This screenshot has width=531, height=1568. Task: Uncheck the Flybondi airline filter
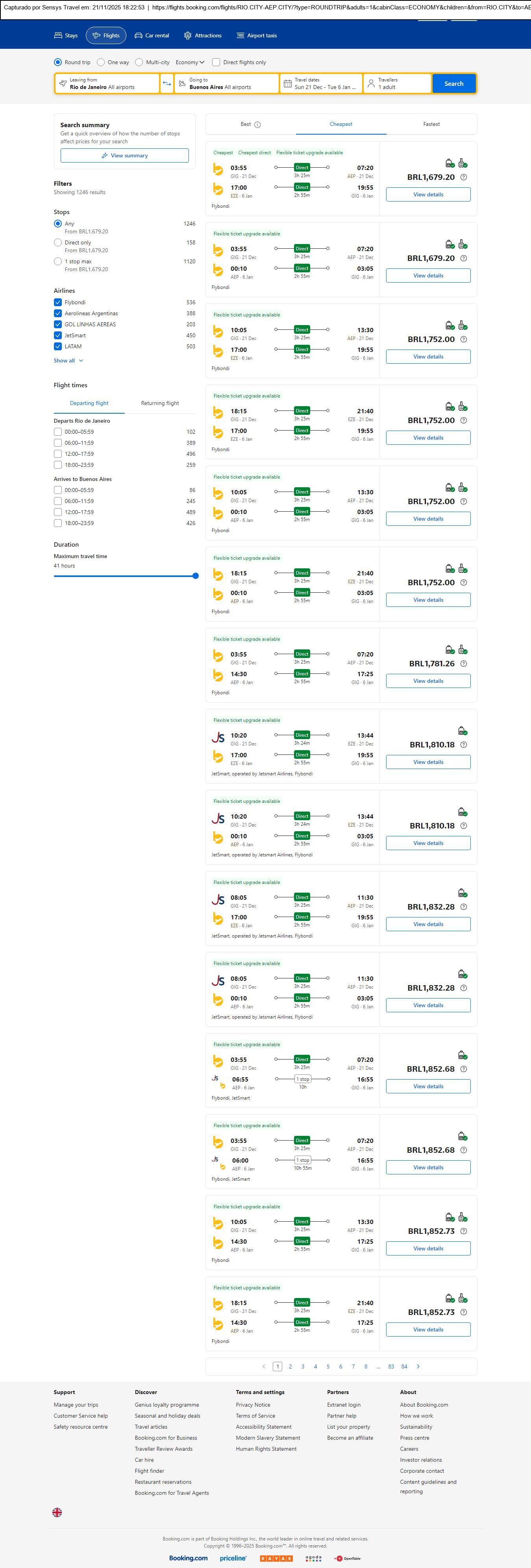pos(58,303)
